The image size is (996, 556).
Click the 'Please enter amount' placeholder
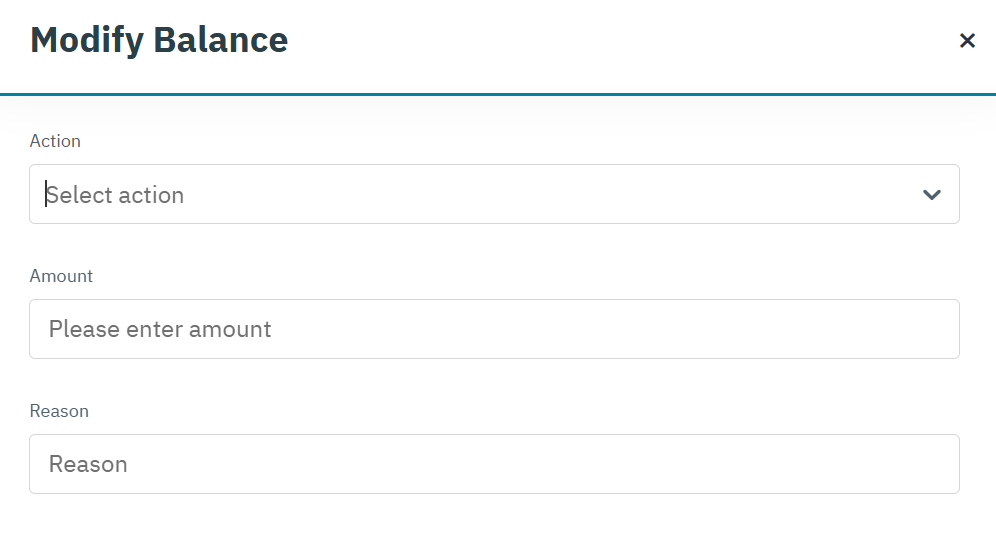(x=160, y=329)
